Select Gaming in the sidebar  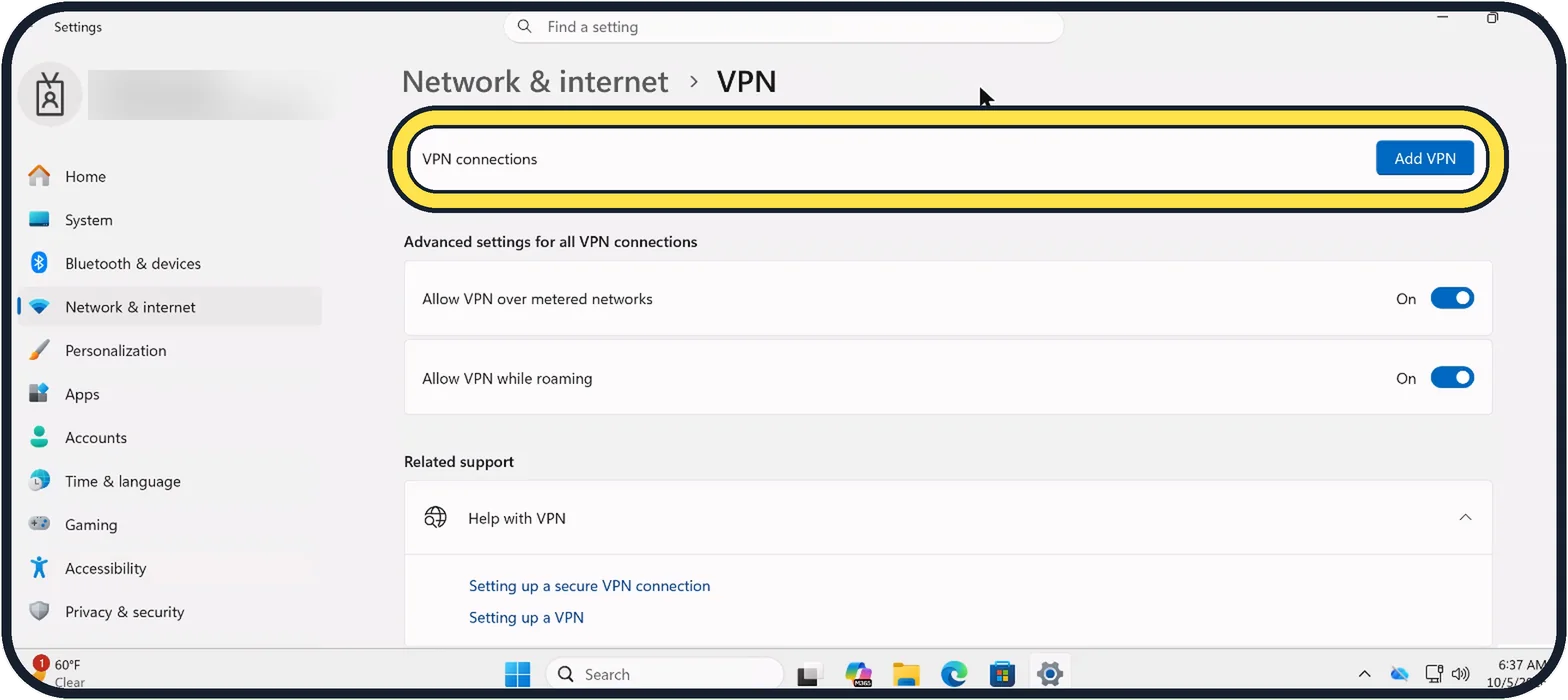(170, 524)
